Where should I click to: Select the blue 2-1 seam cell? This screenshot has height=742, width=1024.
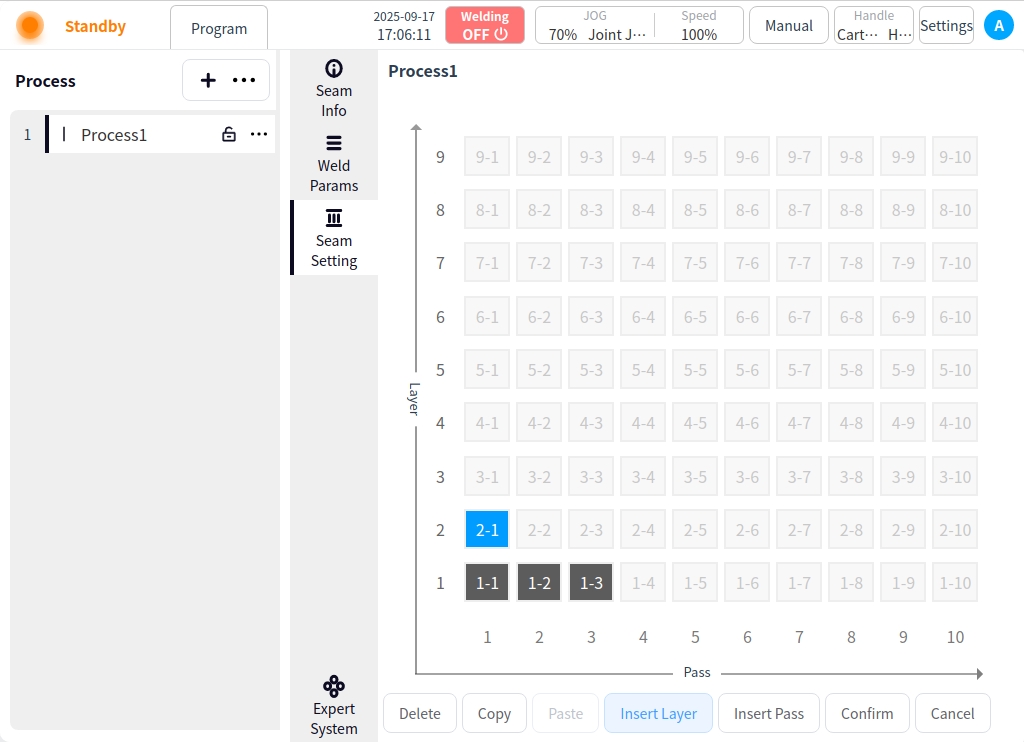tap(487, 530)
